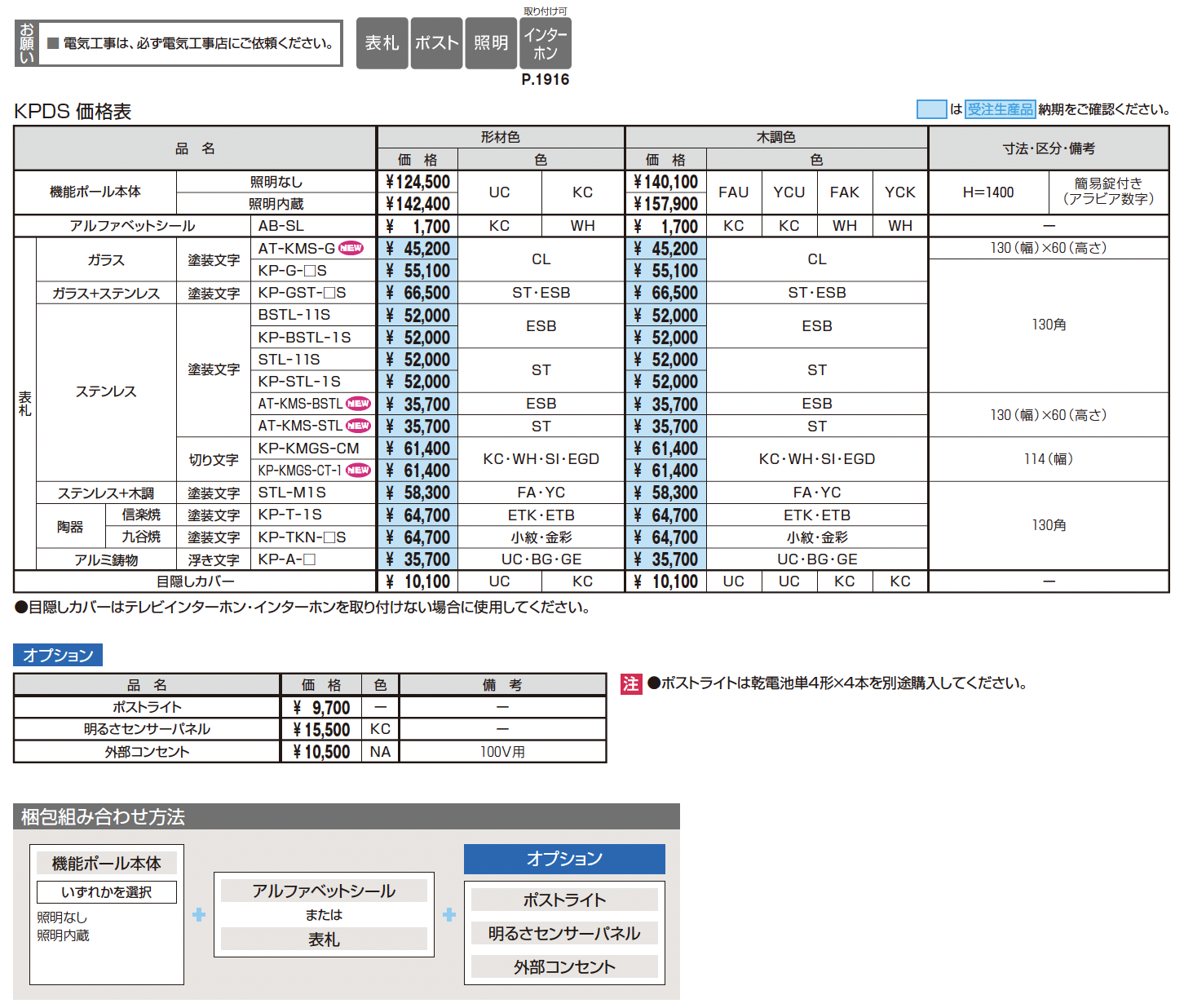Click the 信楽焼 row label
Viewport: 1184px width, 1008px height.
pyautogui.click(x=141, y=515)
